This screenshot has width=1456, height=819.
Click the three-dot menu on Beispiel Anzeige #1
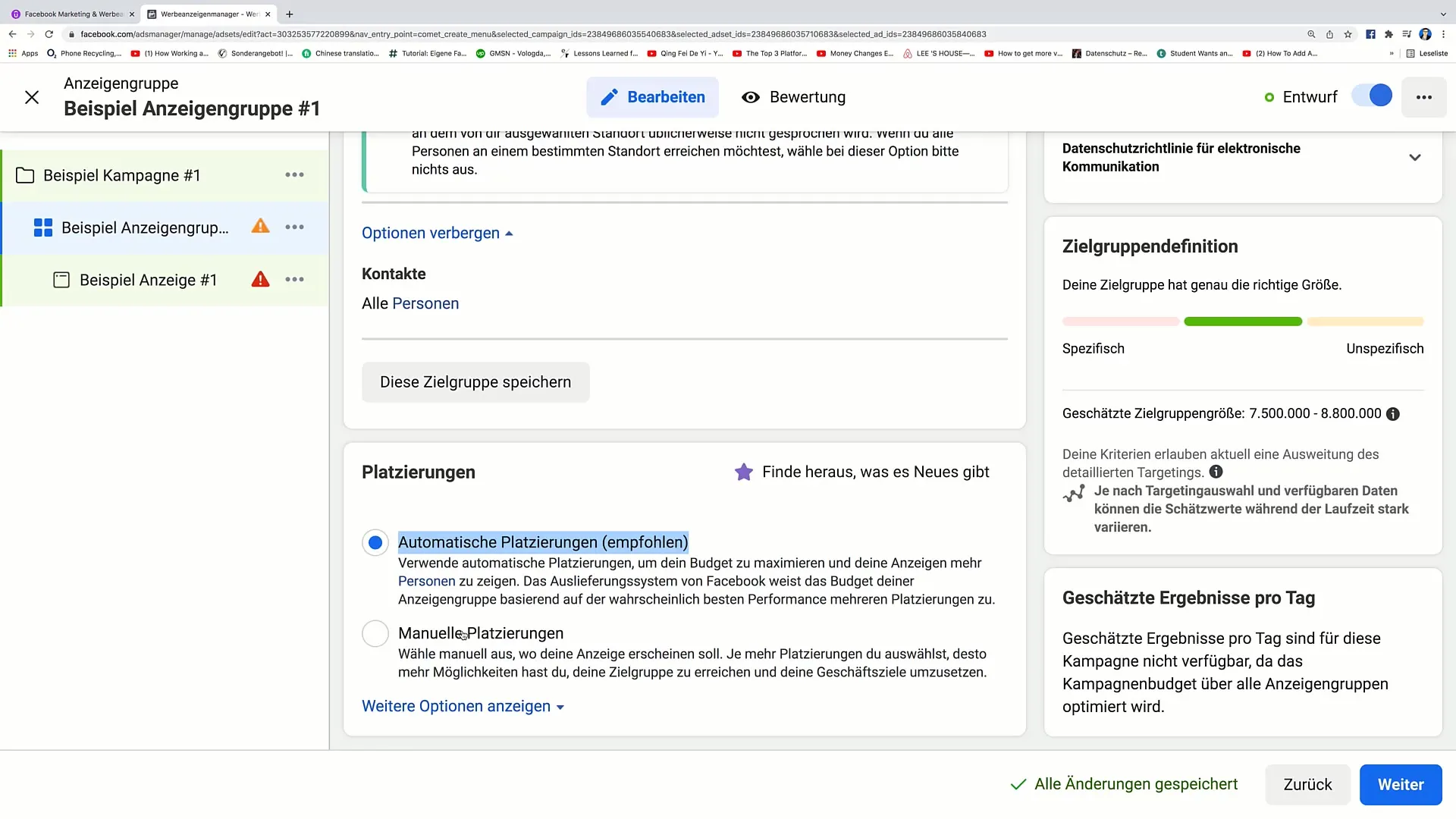click(x=294, y=280)
